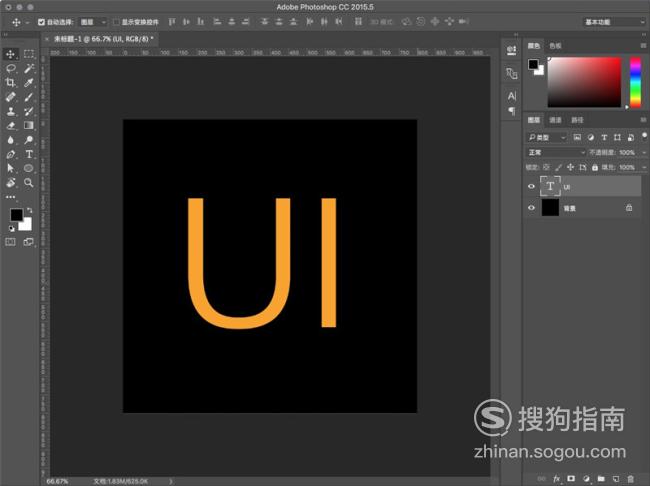Filter layers by shape layers

[617, 137]
